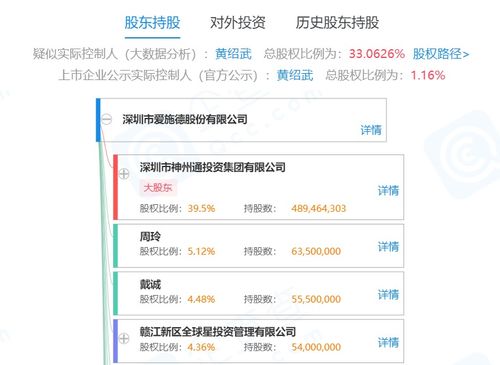
Task: Open 详情 for 周玲
Action: point(388,247)
